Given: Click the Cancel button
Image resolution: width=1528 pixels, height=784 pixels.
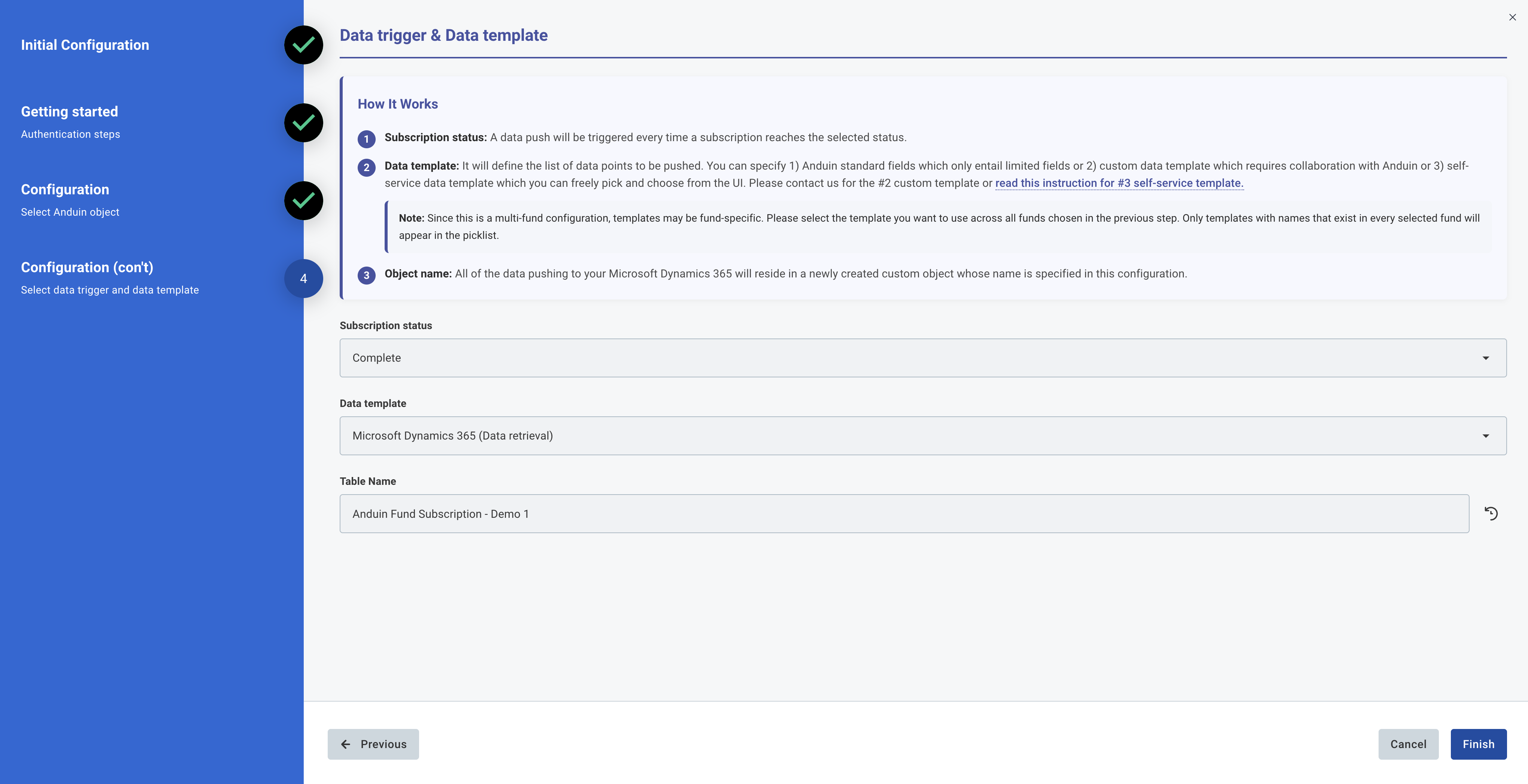Looking at the screenshot, I should pos(1407,744).
